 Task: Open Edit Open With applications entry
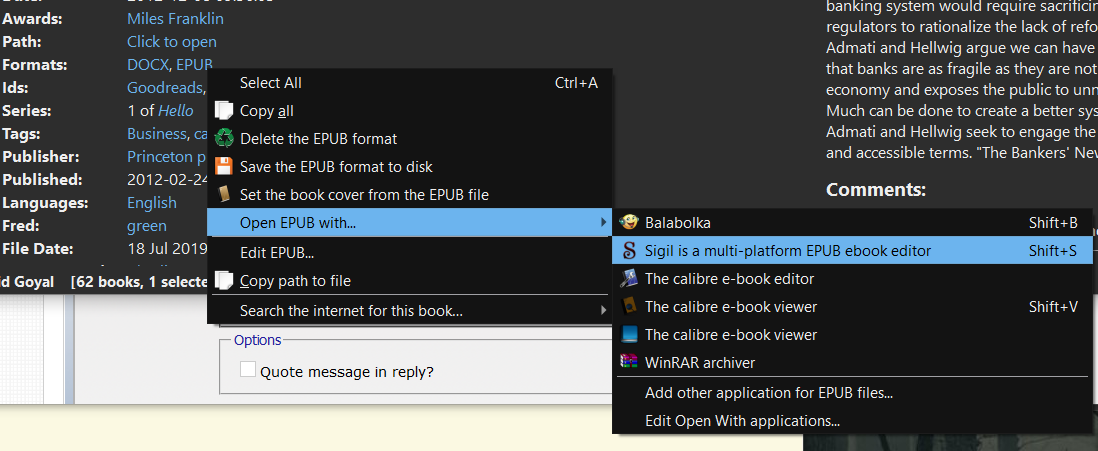(742, 421)
